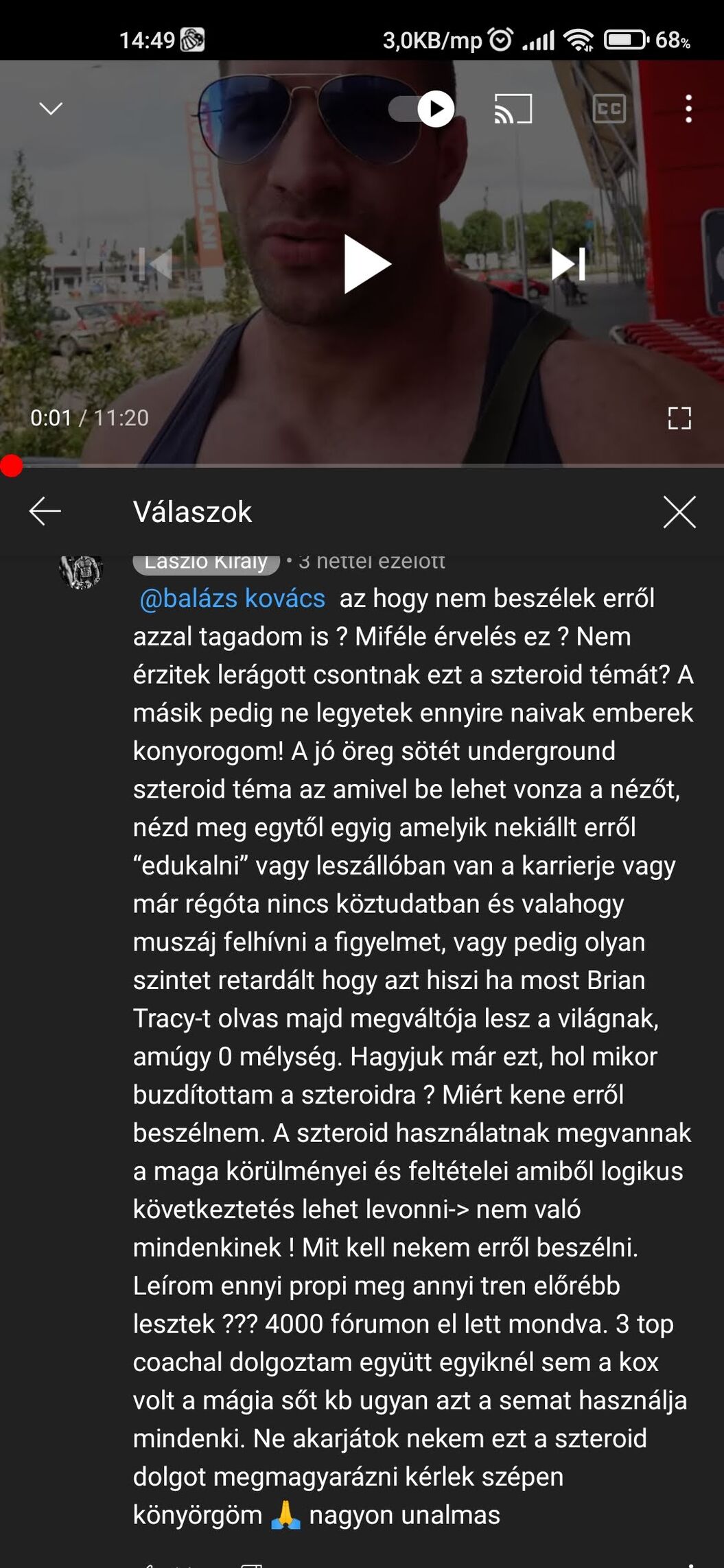Toggle closed captions (CC) button
Image resolution: width=724 pixels, height=1568 pixels.
(x=609, y=108)
